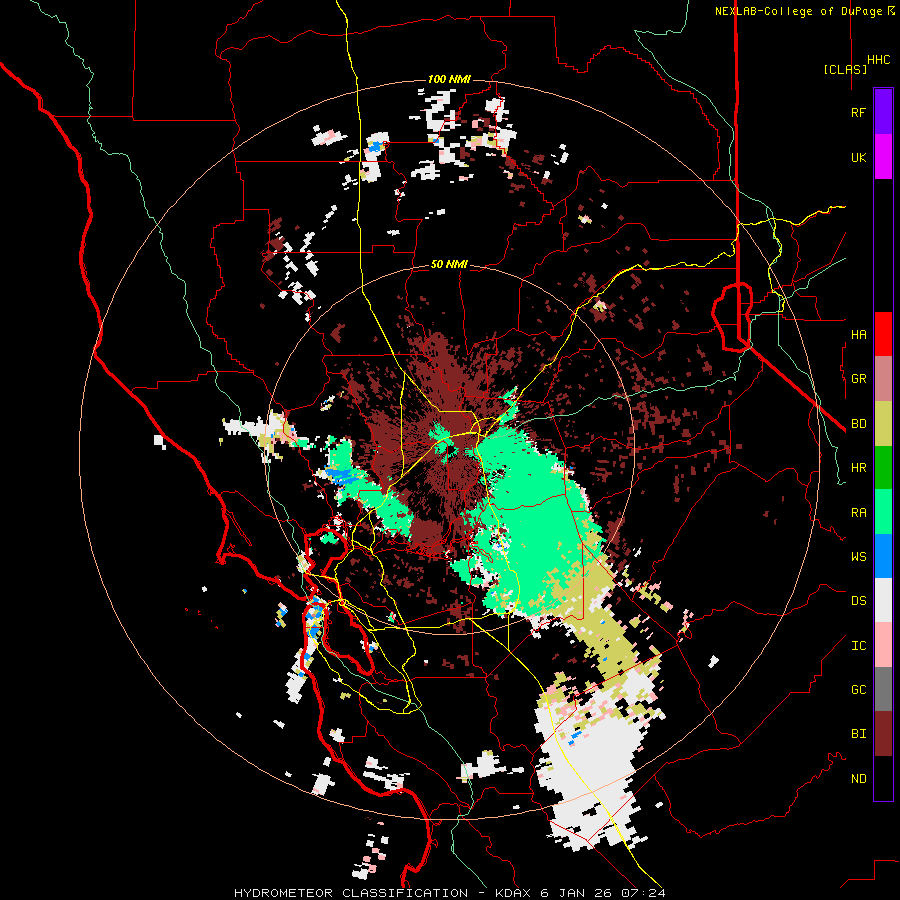Click the HA legend label
900x900 pixels.
point(858,335)
